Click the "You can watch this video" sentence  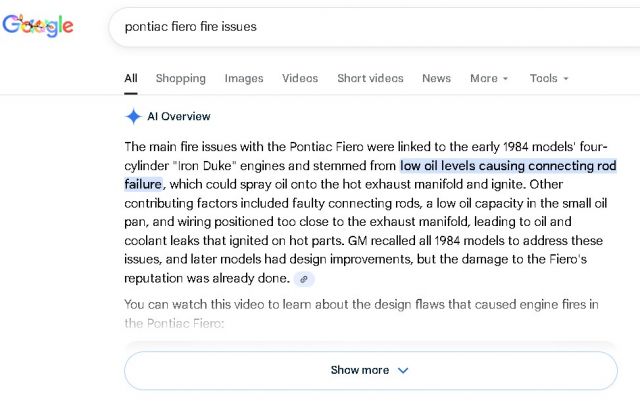pyautogui.click(x=370, y=303)
